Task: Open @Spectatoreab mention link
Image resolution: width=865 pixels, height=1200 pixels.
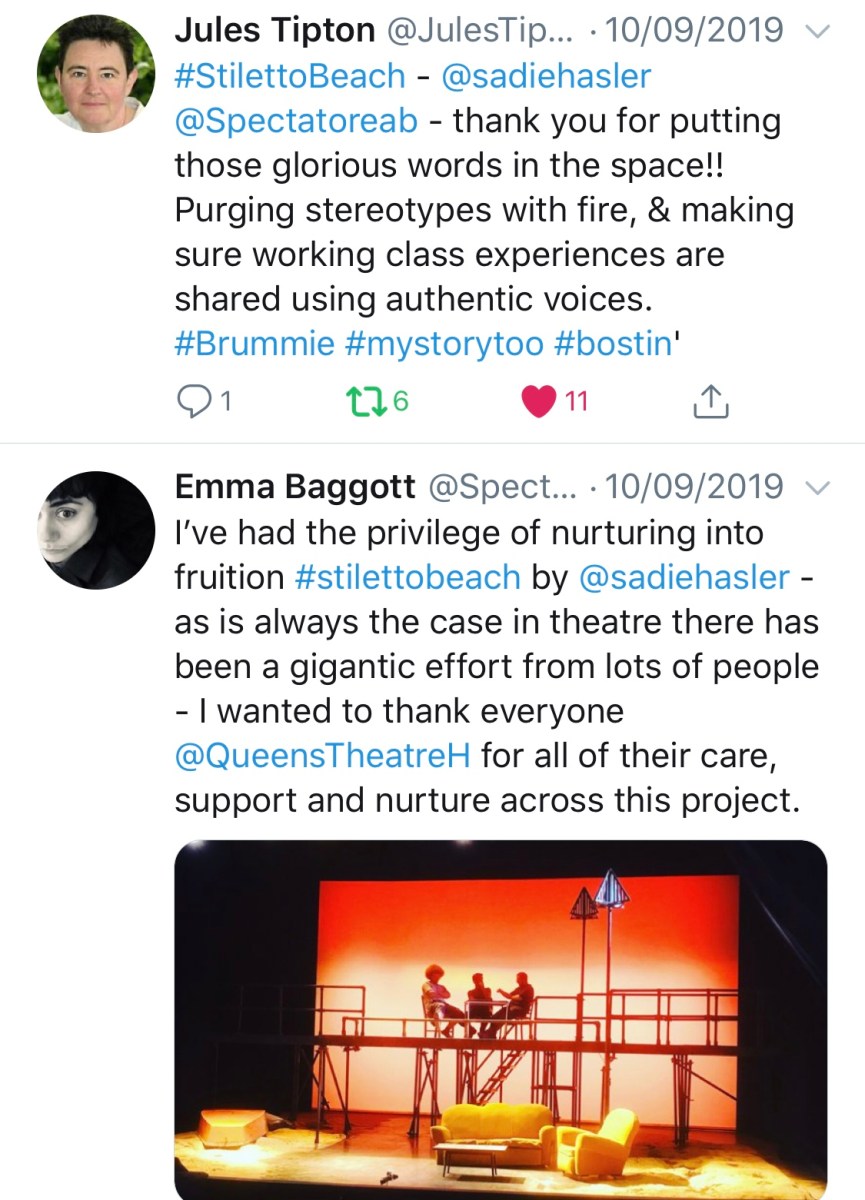Action: 296,121
